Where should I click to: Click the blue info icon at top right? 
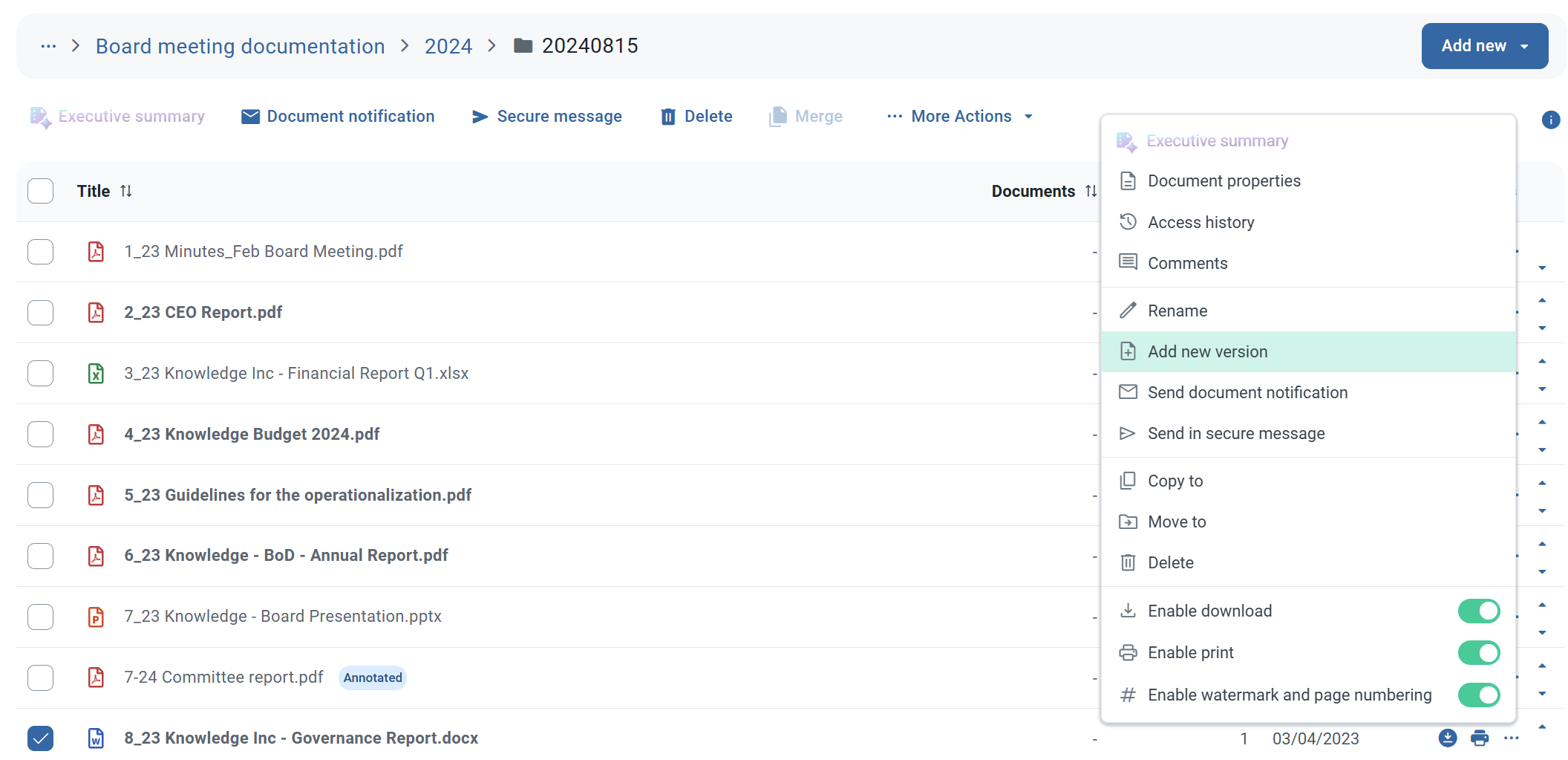pos(1550,120)
